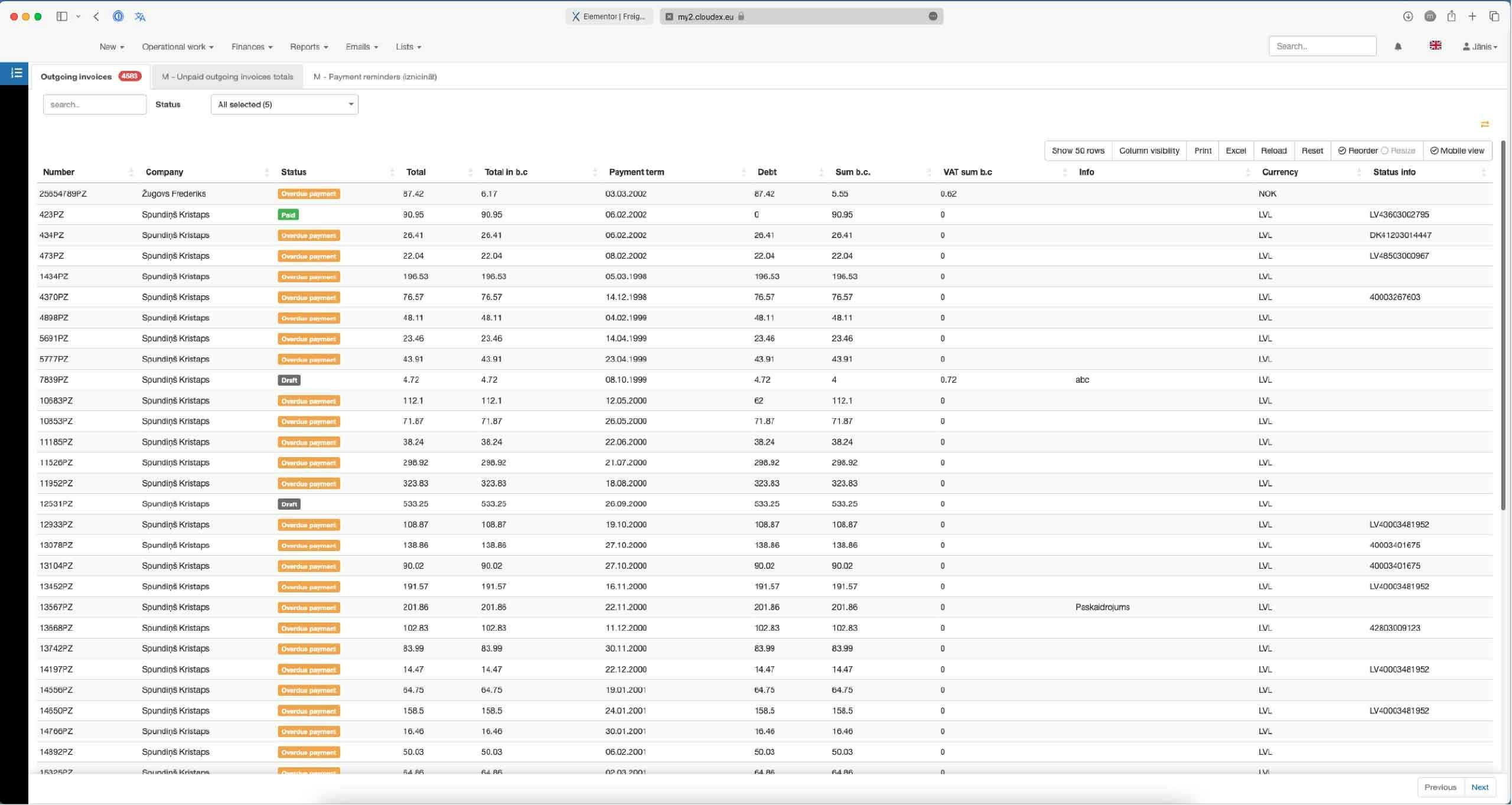Expand the Finances menu

[x=252, y=47]
